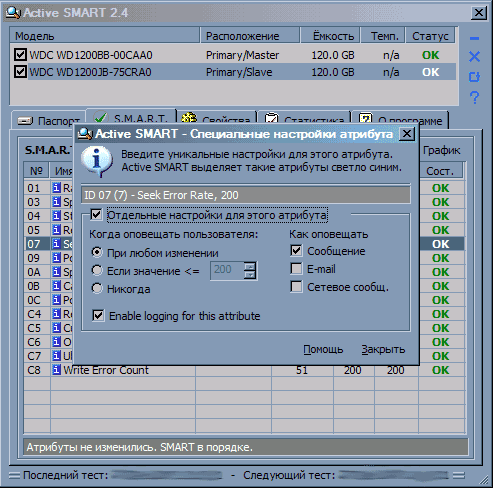Click the info icon in row C6
Screen dimensions: 493x488
[56, 342]
